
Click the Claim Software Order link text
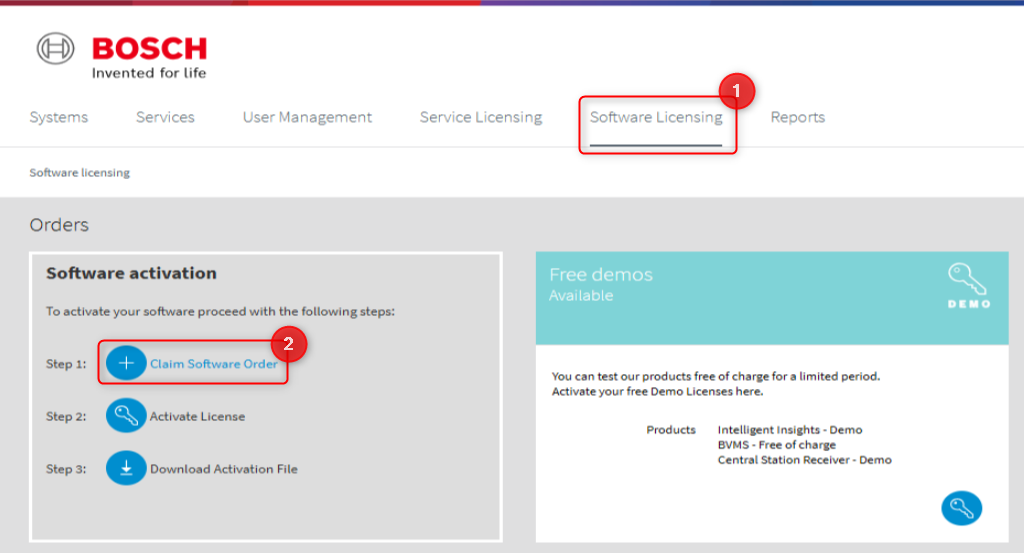(214, 364)
